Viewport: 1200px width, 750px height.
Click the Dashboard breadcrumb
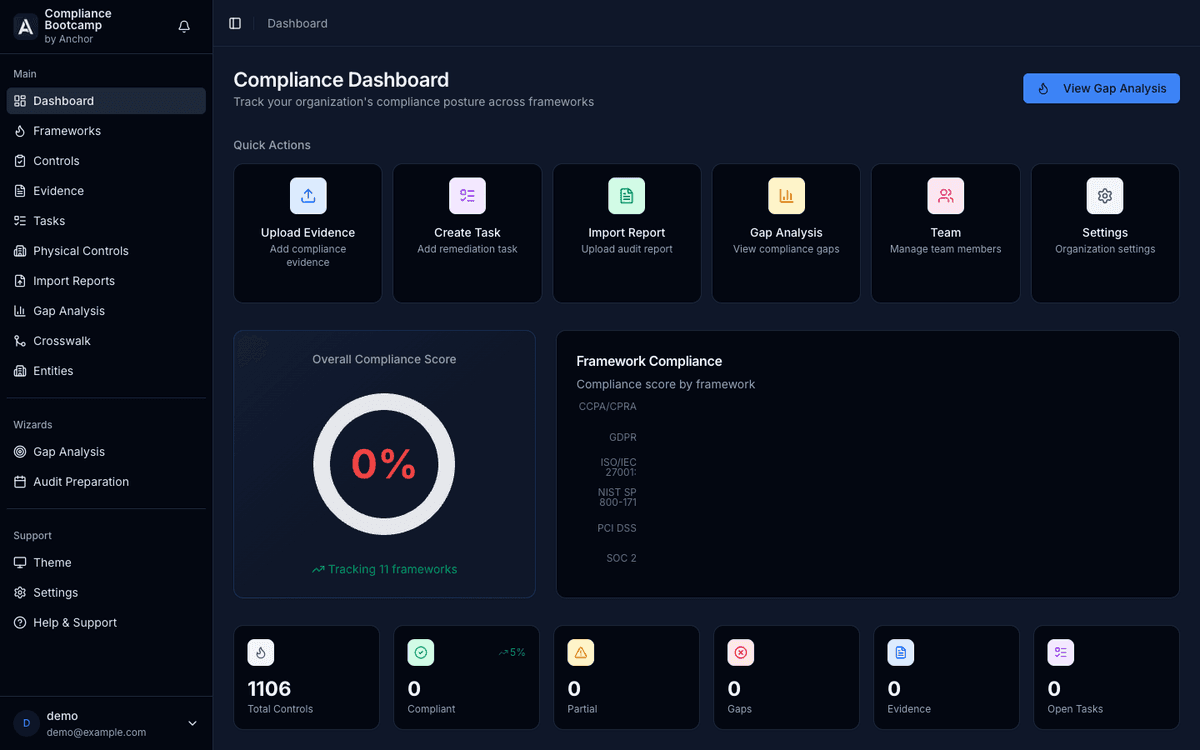click(x=297, y=23)
